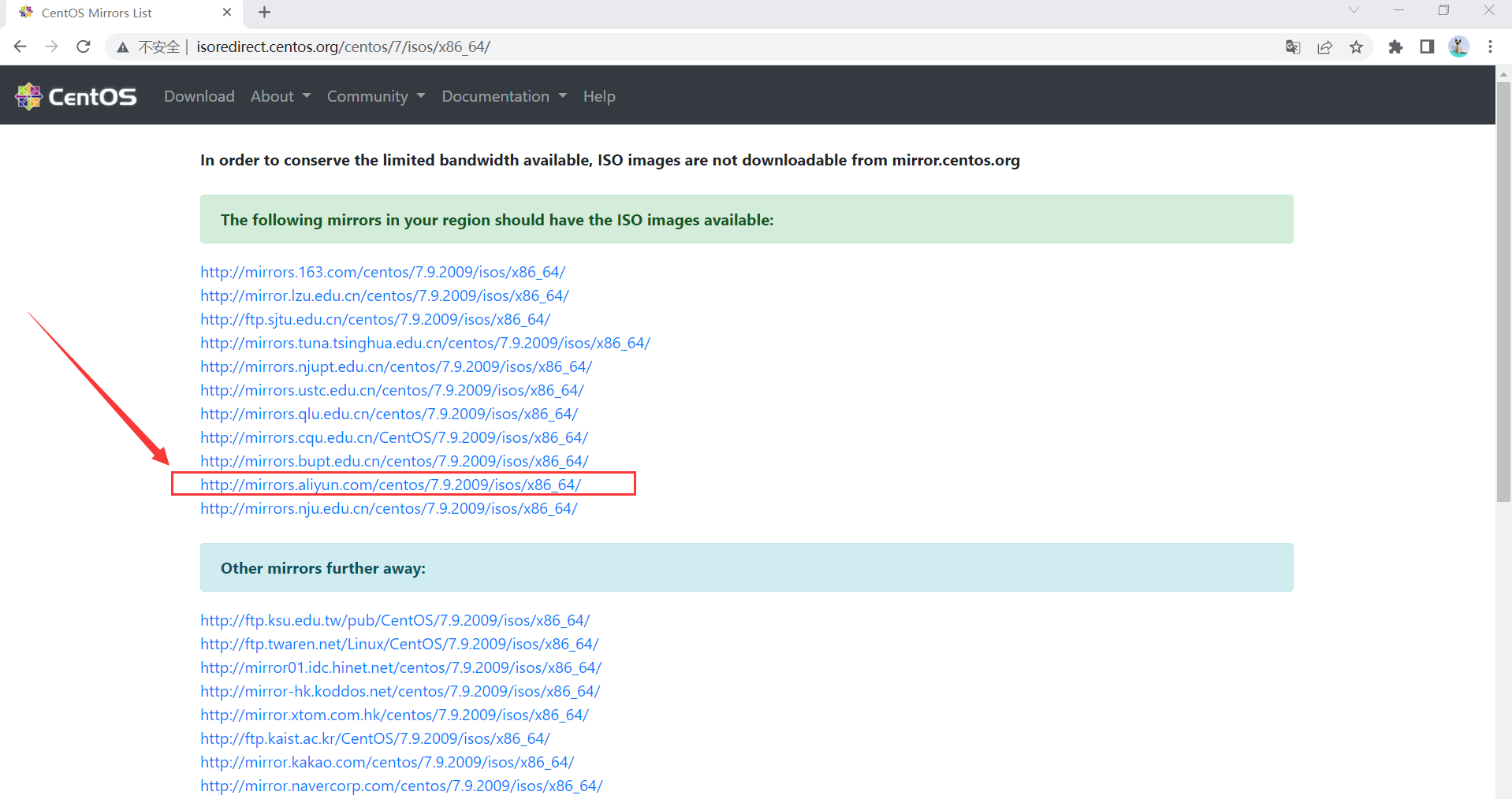This screenshot has width=1512, height=799.
Task: Open the mirror.navercorp.com mirror link
Action: pyautogui.click(x=401, y=786)
